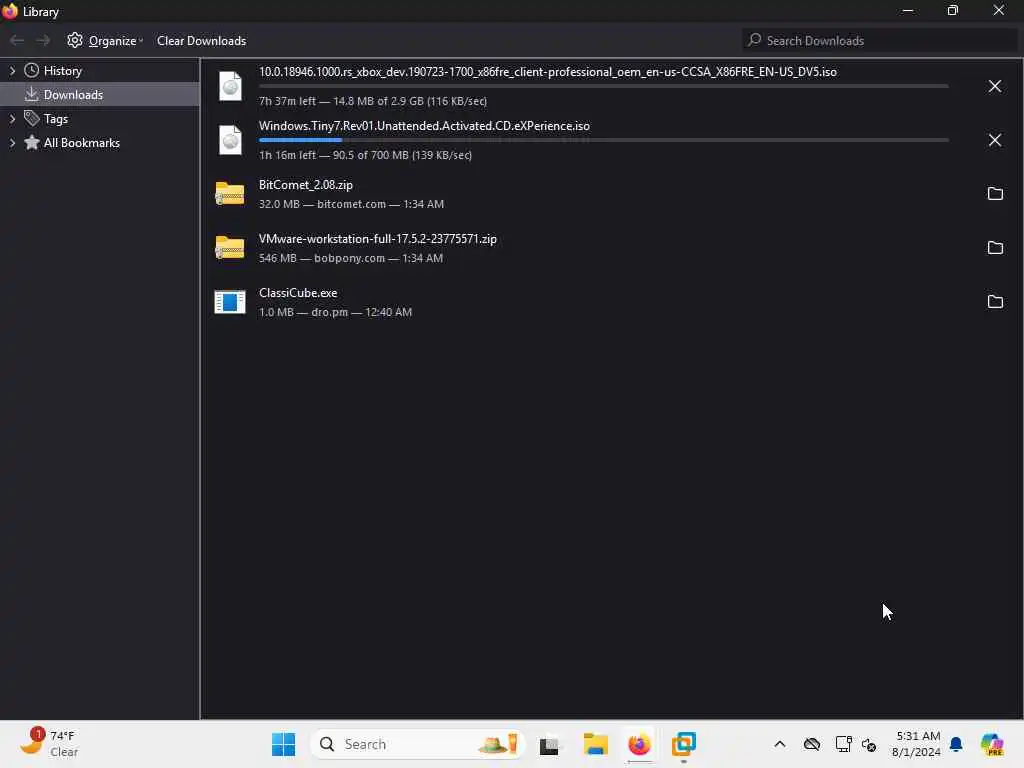Select Windows.Tiny7.Rev01 ISO file name
The image size is (1024, 768).
[424, 126]
